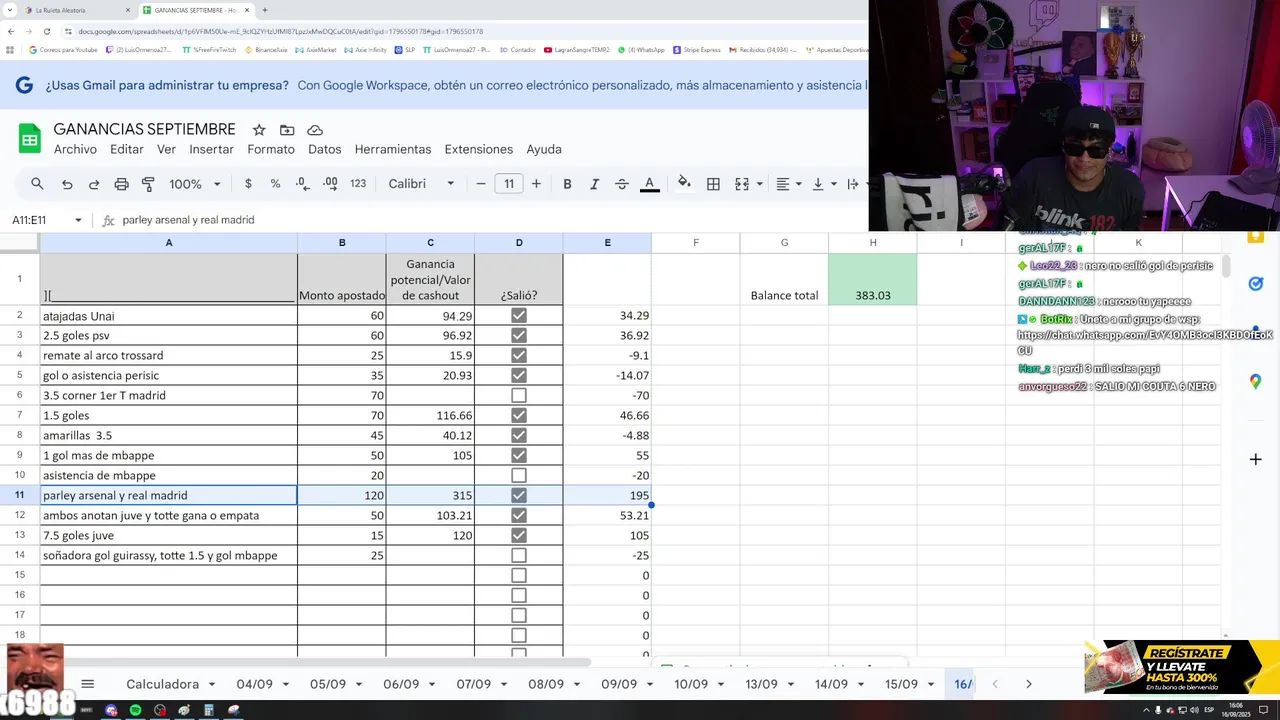Viewport: 1280px width, 720px height.
Task: Toggle italic formatting
Action: [594, 184]
